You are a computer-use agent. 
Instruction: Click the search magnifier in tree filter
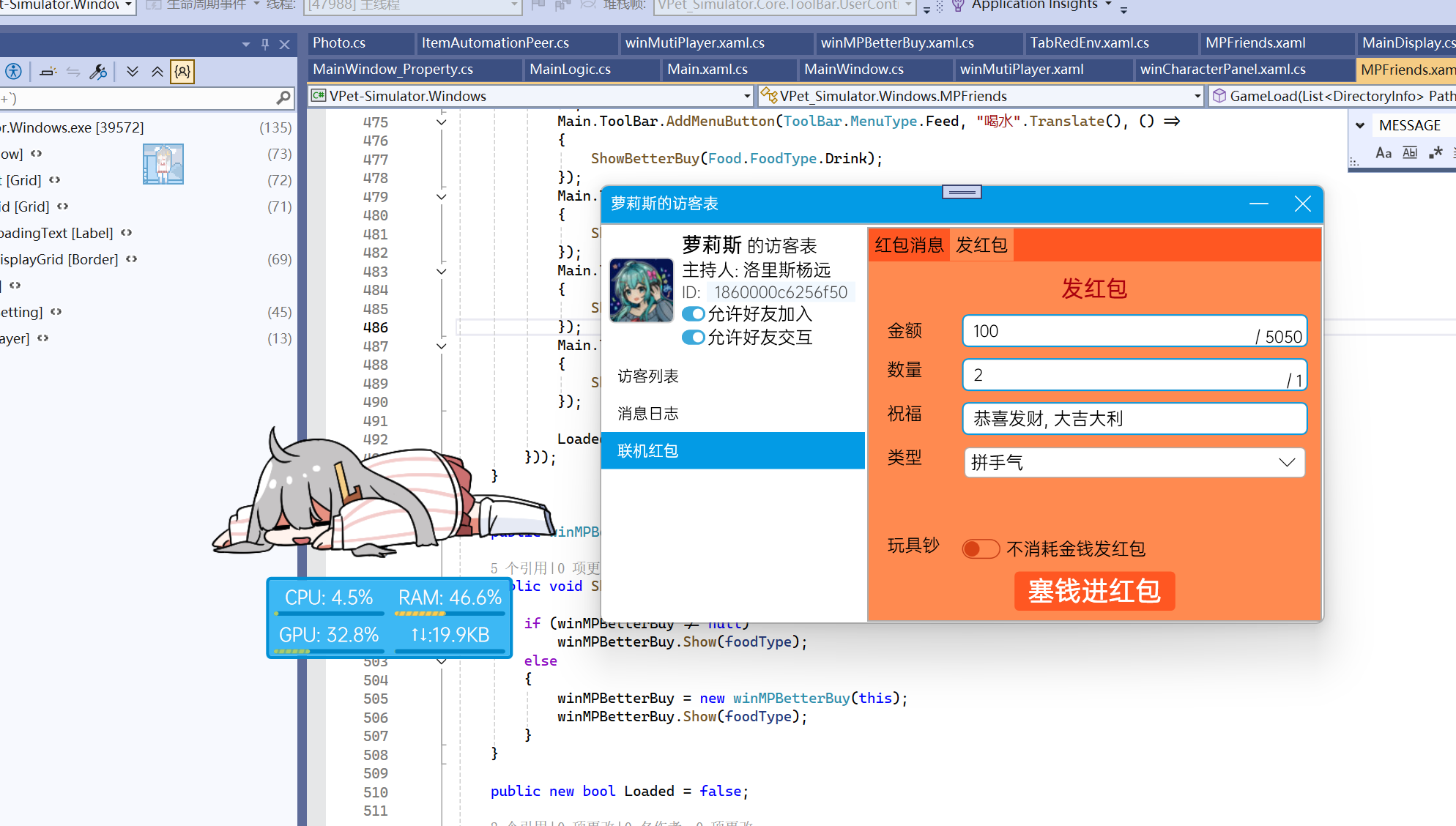284,97
